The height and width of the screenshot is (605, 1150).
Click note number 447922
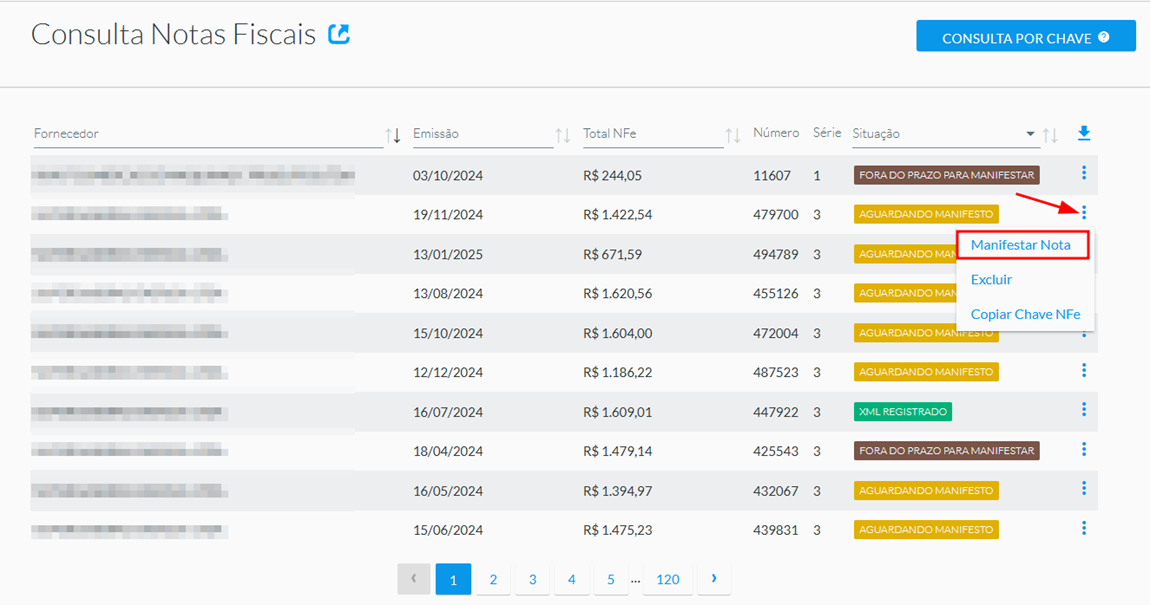(x=775, y=412)
